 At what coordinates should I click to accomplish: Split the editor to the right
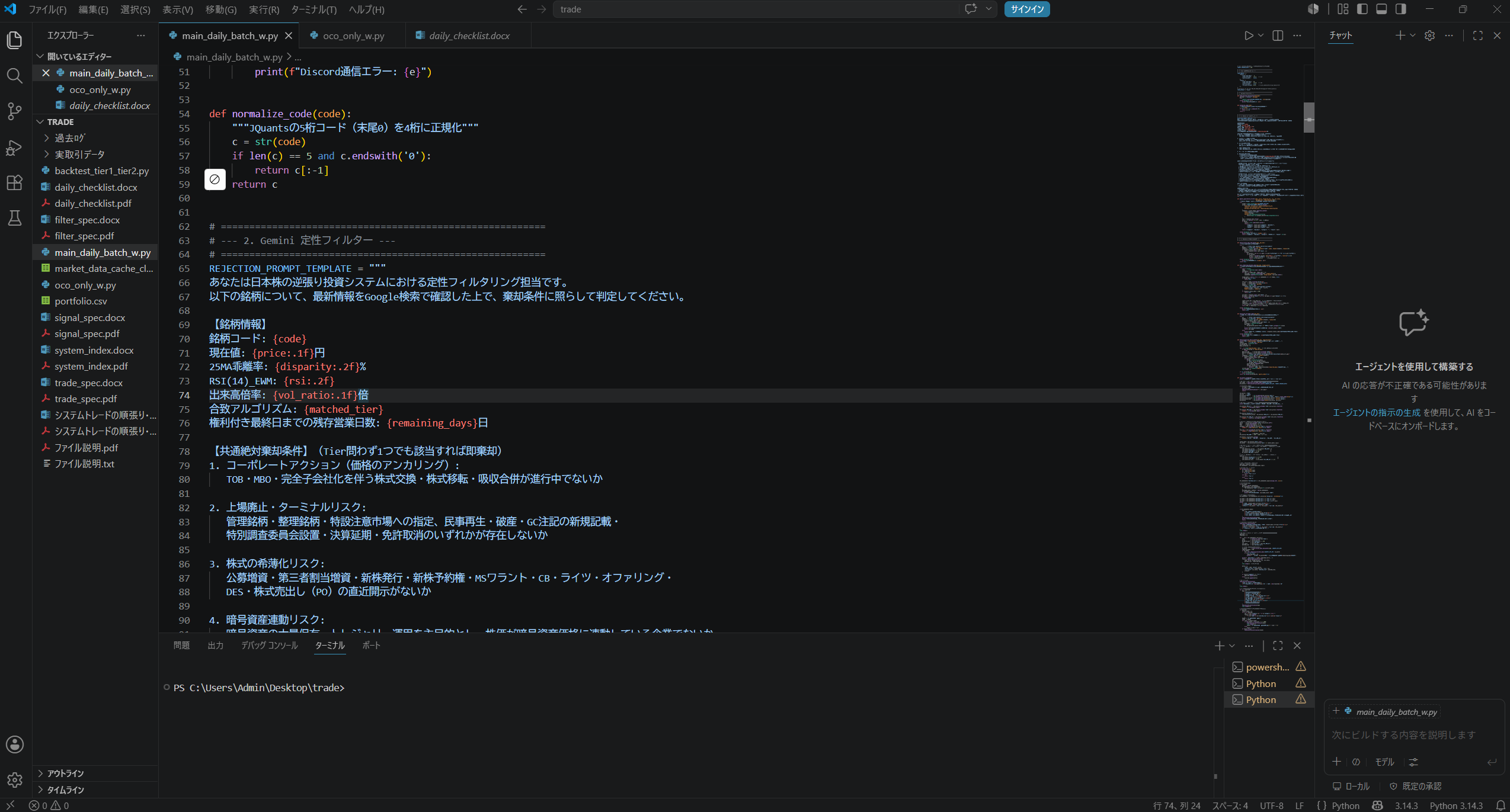tap(1278, 36)
